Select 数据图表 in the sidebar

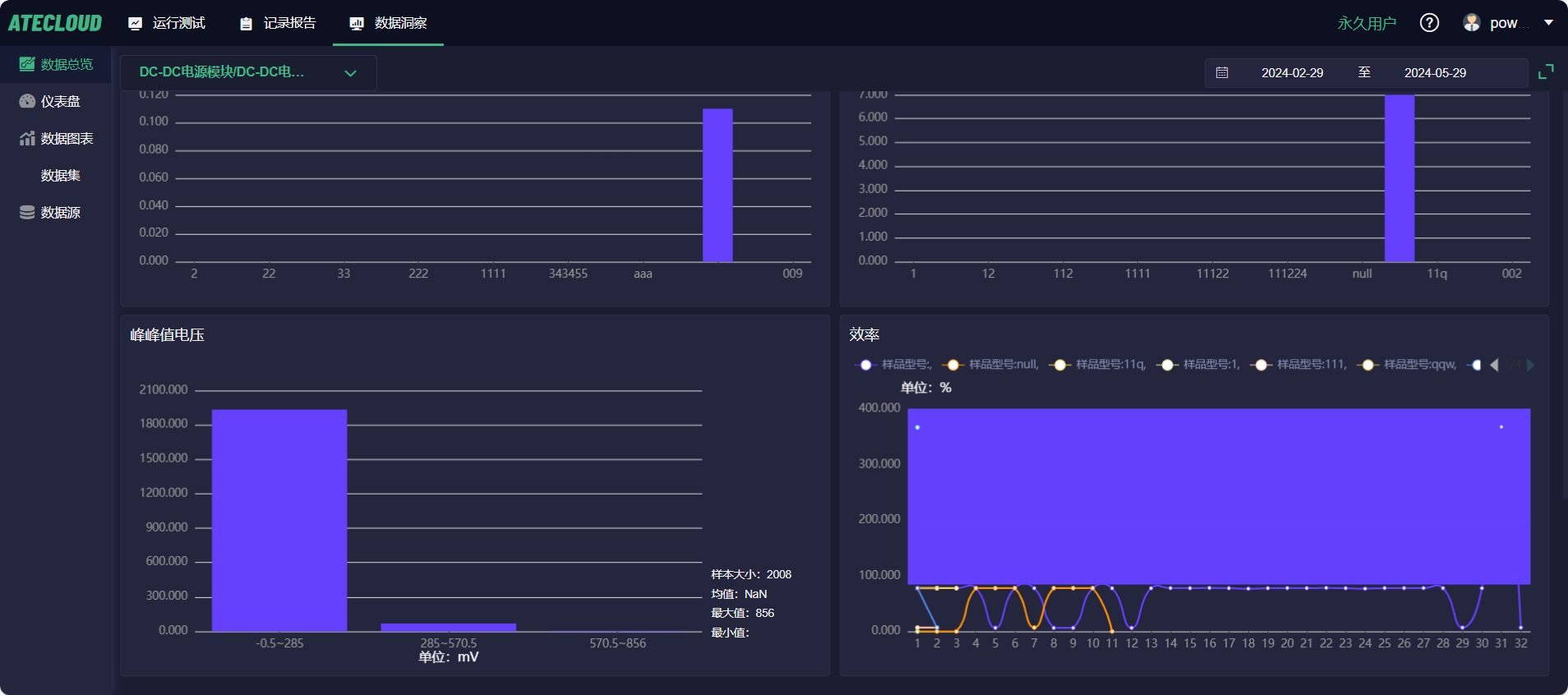[x=55, y=138]
